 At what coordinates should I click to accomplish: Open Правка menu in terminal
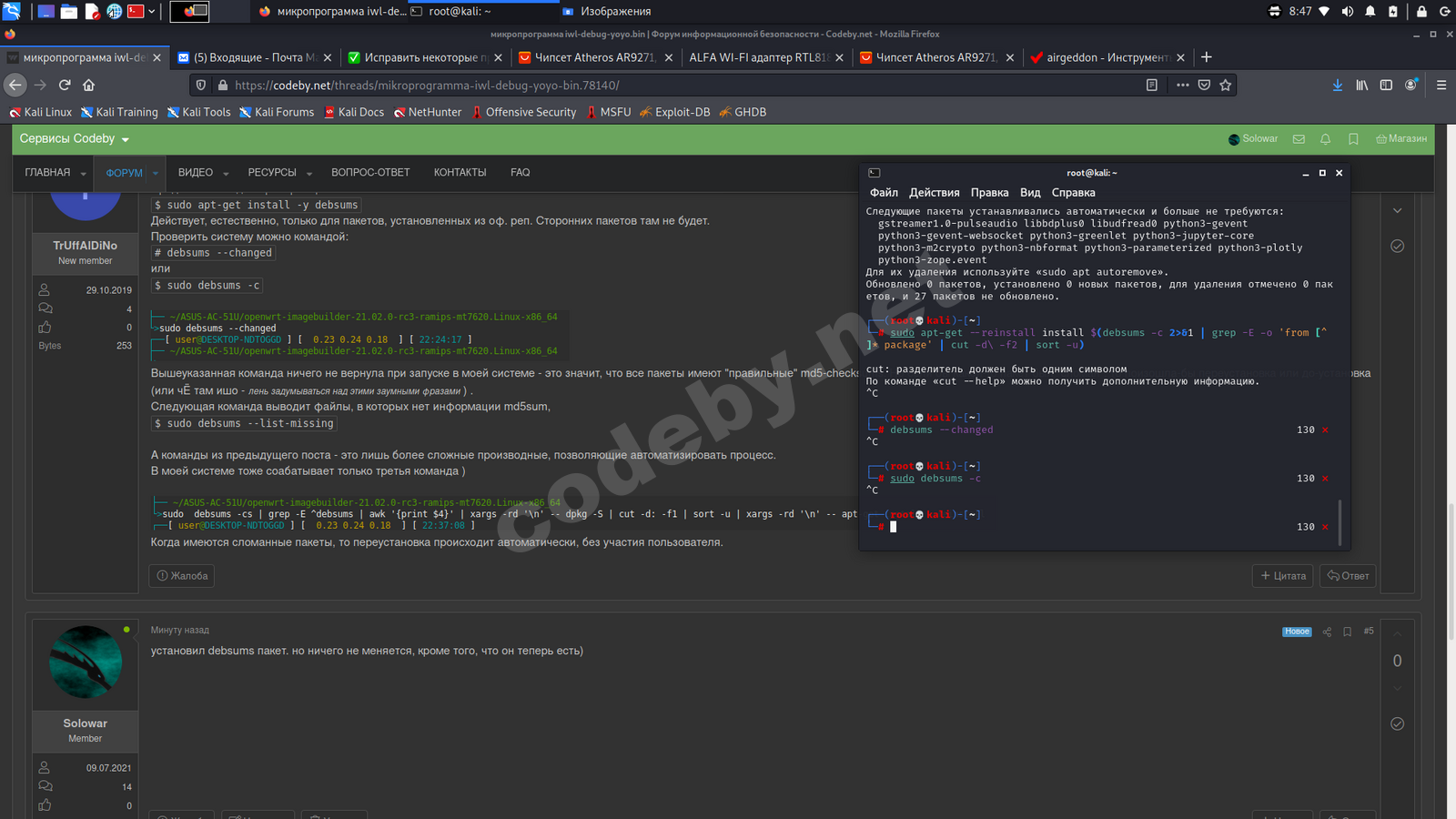coord(989,193)
